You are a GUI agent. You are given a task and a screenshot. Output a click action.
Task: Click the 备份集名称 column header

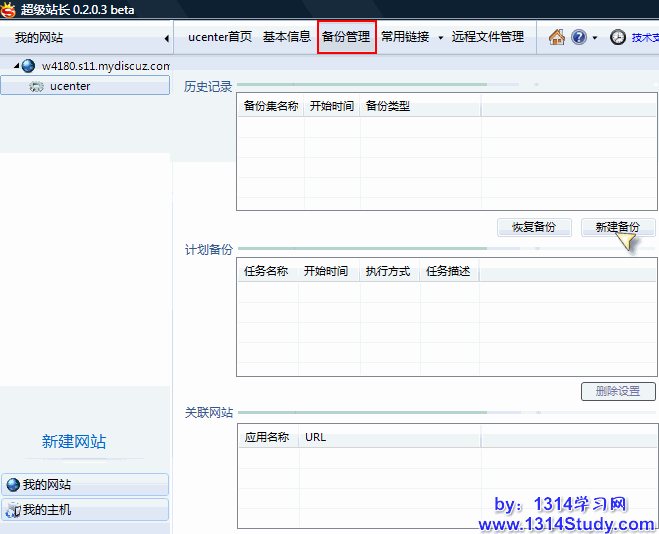tap(271, 106)
